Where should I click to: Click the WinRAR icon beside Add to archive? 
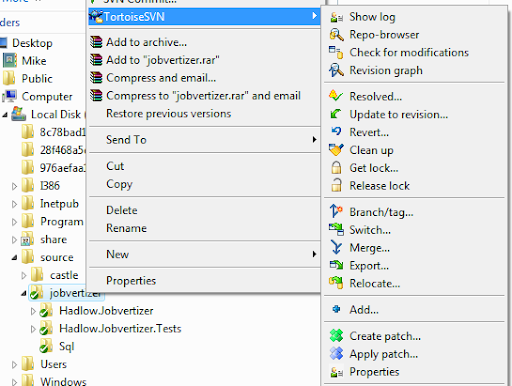click(96, 42)
